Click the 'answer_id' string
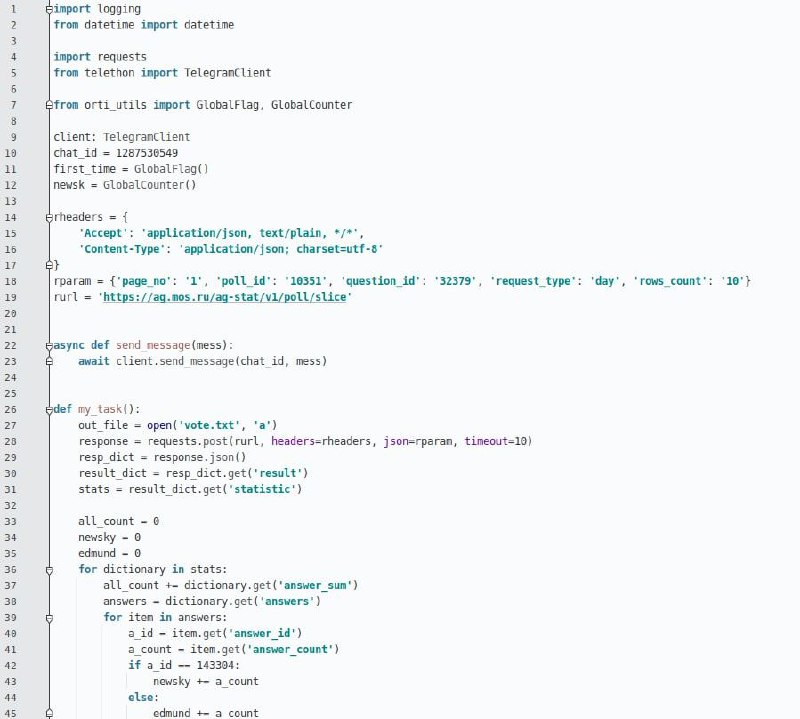The width and height of the screenshot is (800, 719). click(262, 633)
